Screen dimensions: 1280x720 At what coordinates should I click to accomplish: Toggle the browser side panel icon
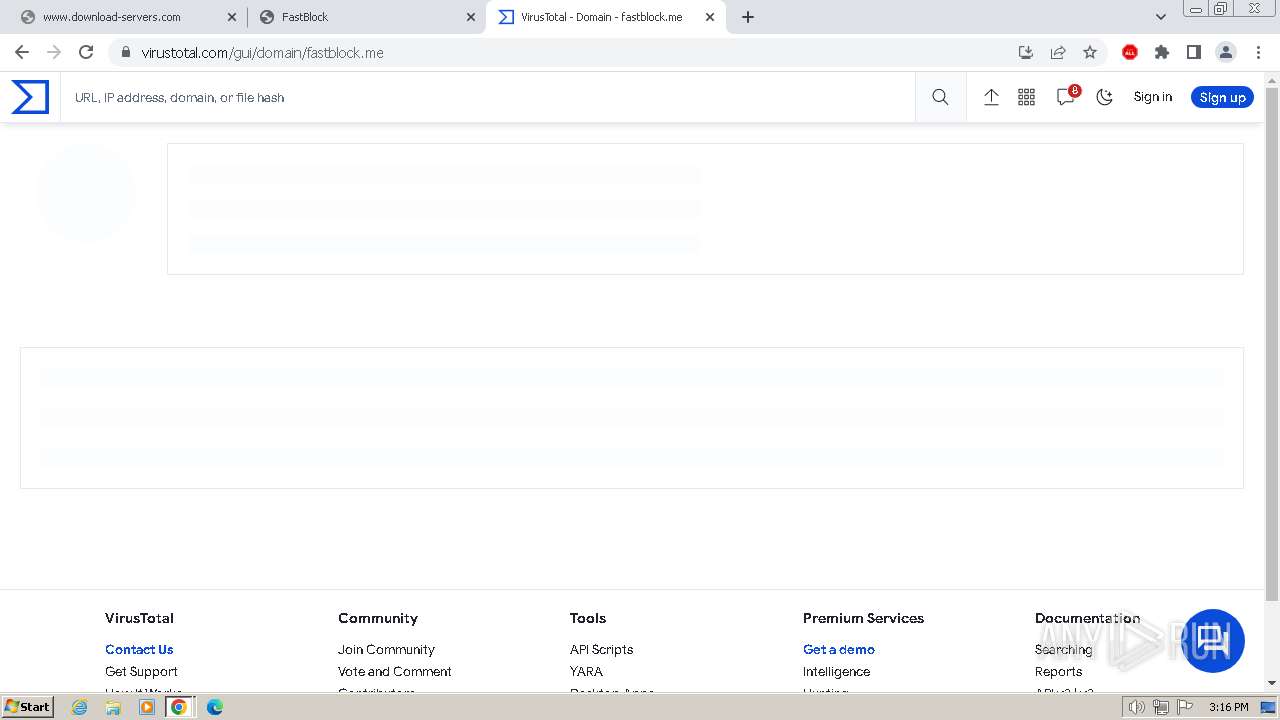(x=1194, y=52)
